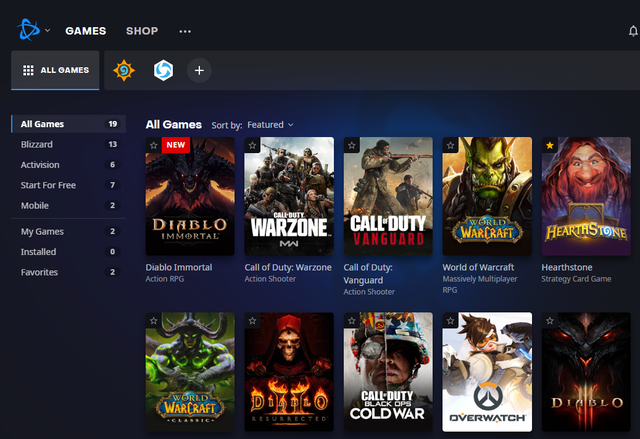Select the ALL GAMES tab

pos(55,70)
